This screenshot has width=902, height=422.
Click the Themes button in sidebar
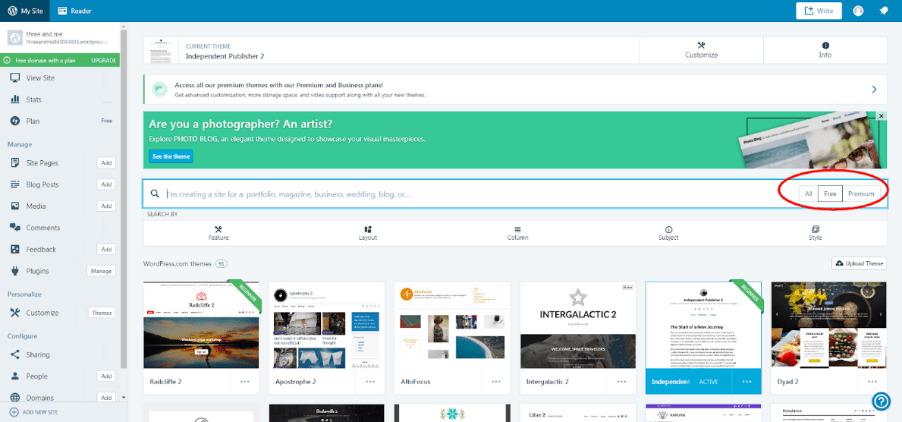[102, 313]
